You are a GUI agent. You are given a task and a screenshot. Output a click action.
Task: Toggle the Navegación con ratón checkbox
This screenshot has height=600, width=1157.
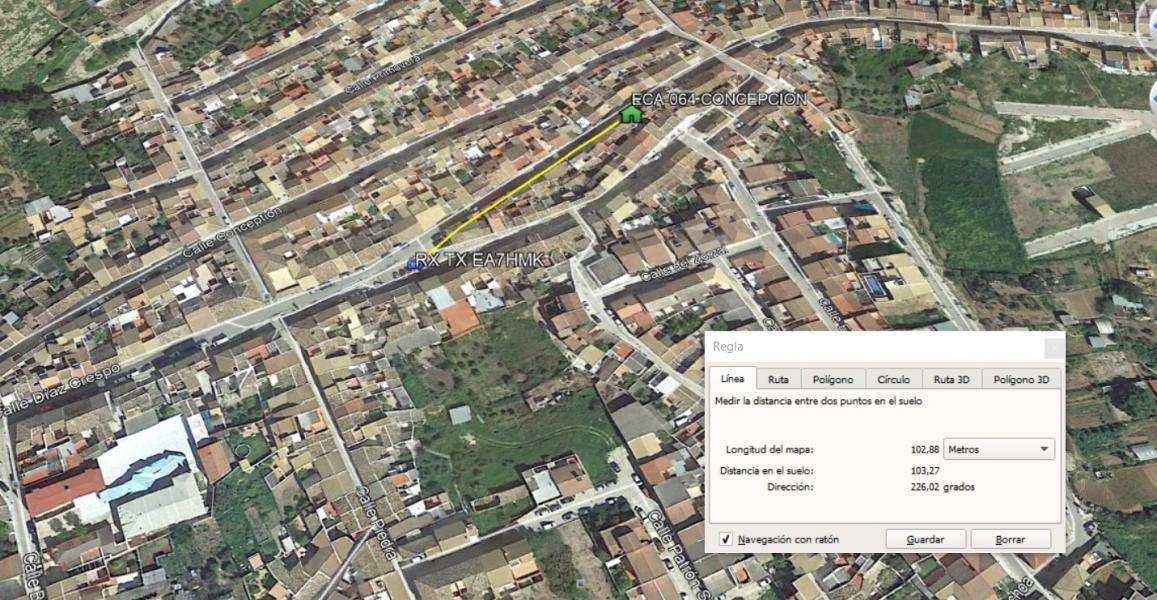[x=726, y=539]
